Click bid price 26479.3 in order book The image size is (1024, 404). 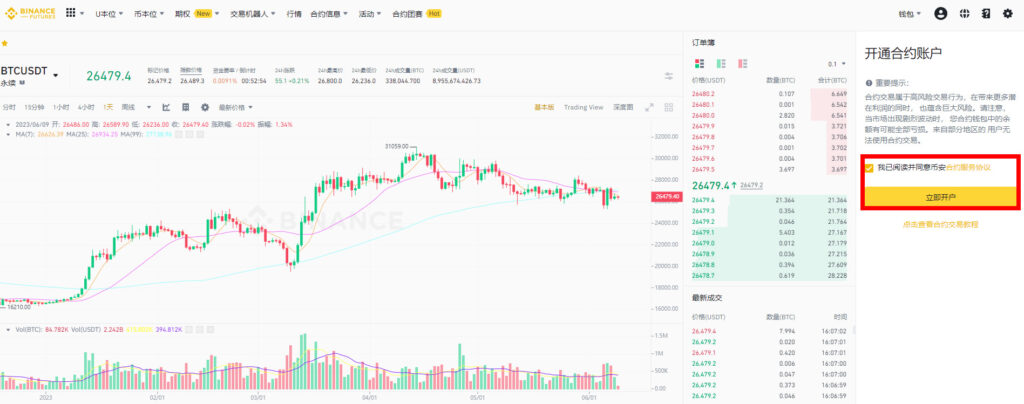(703, 211)
